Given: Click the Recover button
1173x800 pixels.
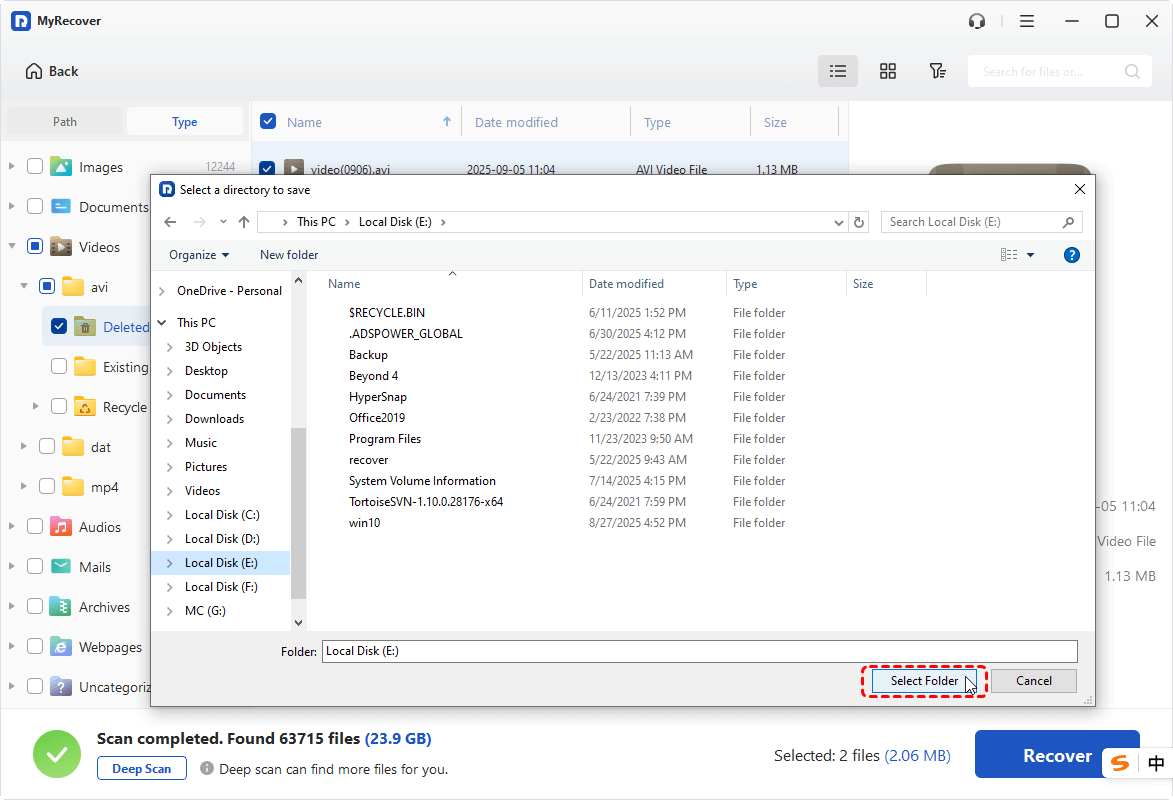Looking at the screenshot, I should coord(1057,755).
